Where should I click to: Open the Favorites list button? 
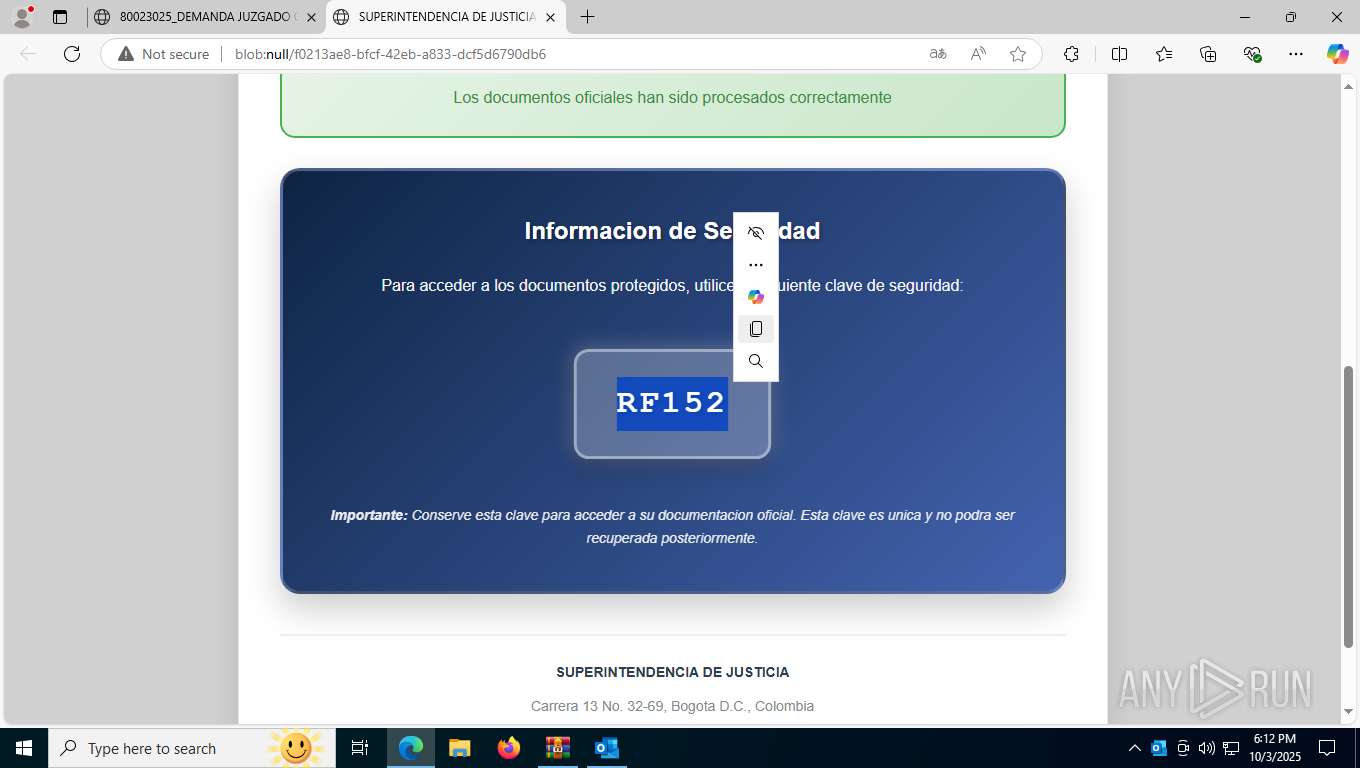1164,54
